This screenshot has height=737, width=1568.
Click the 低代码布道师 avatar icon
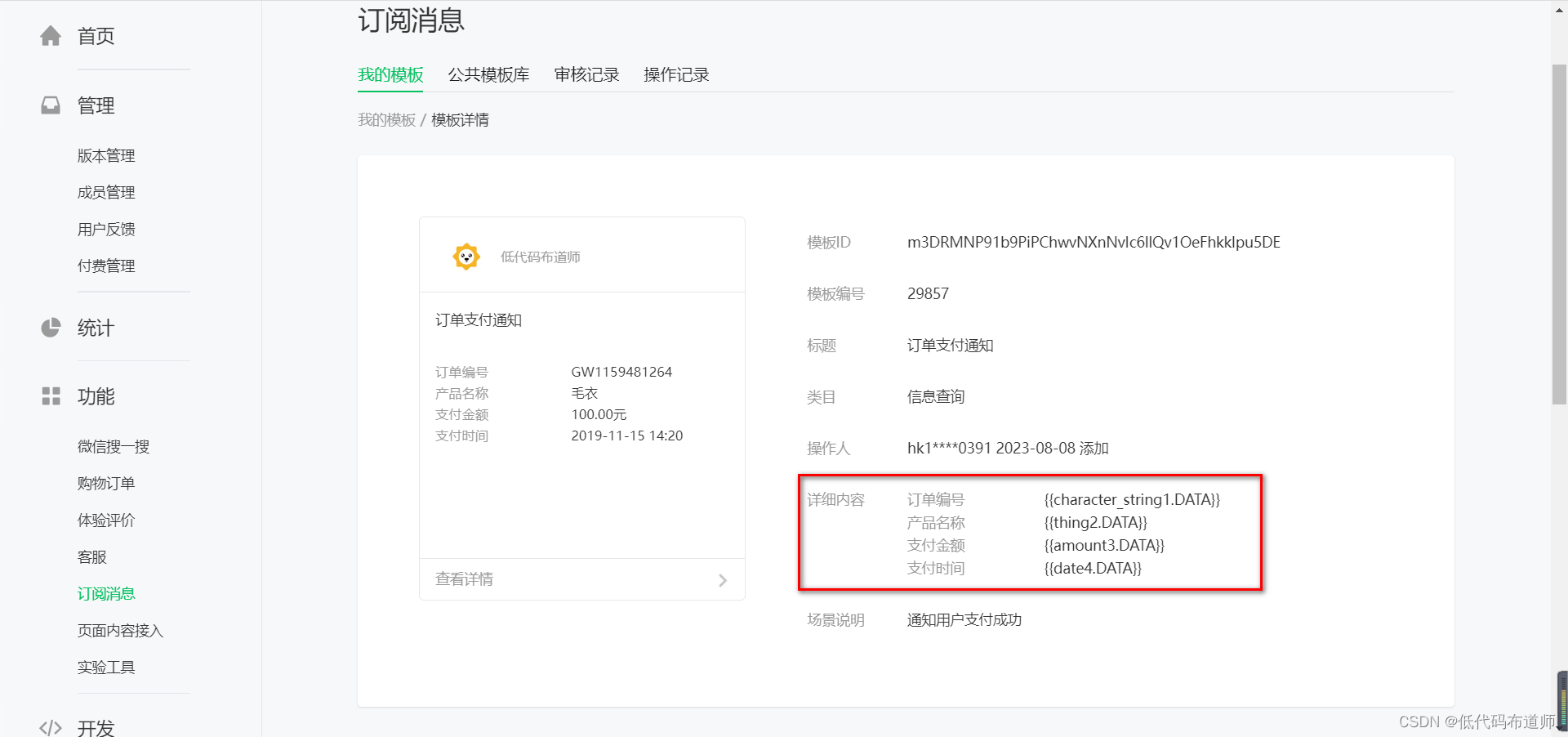[466, 257]
